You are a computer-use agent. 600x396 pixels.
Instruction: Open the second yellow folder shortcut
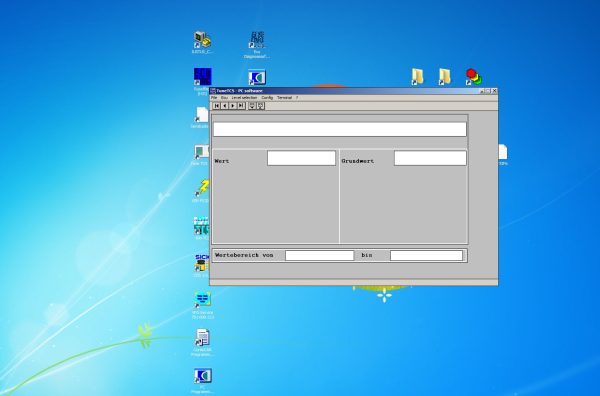pyautogui.click(x=444, y=77)
